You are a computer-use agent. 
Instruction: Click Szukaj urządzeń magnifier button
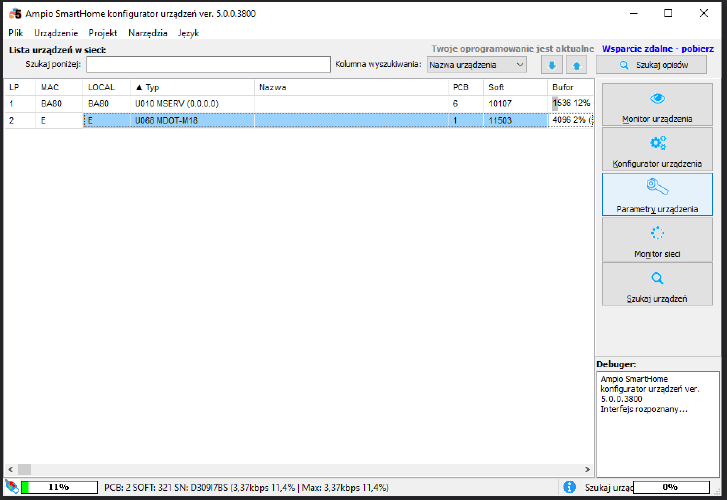coord(657,284)
